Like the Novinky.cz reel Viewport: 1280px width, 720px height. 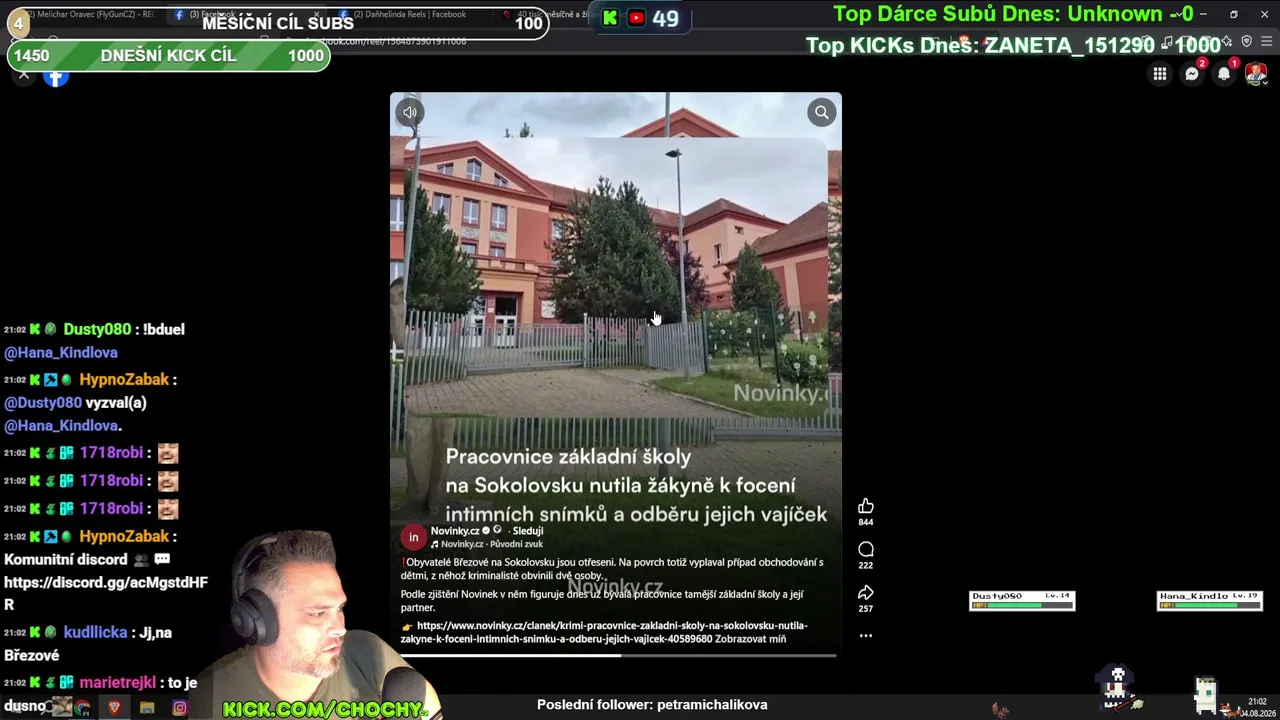(866, 506)
